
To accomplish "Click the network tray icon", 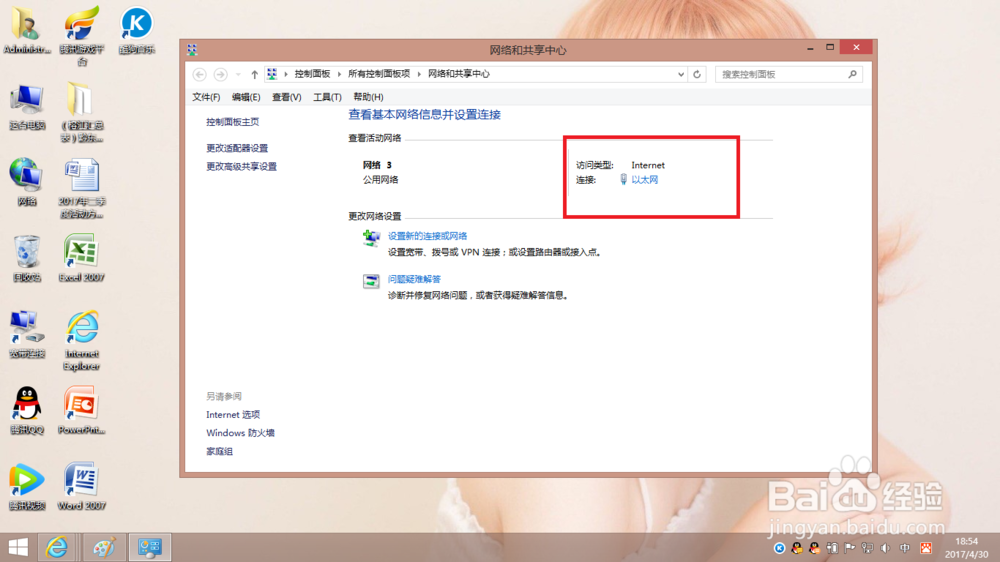I will click(x=867, y=548).
